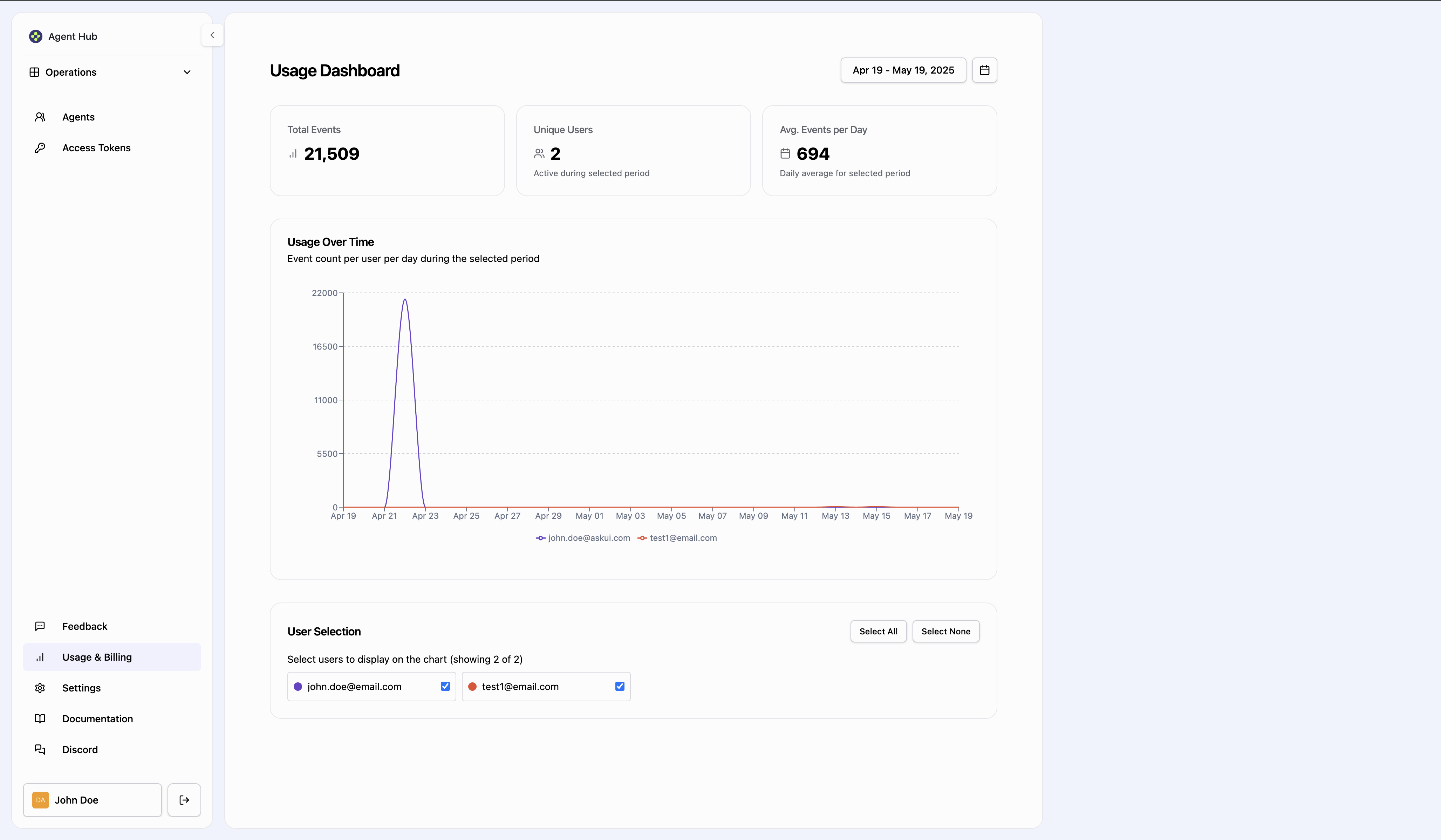Open the calendar date picker
Screen dimensions: 1441x840
(985, 70)
